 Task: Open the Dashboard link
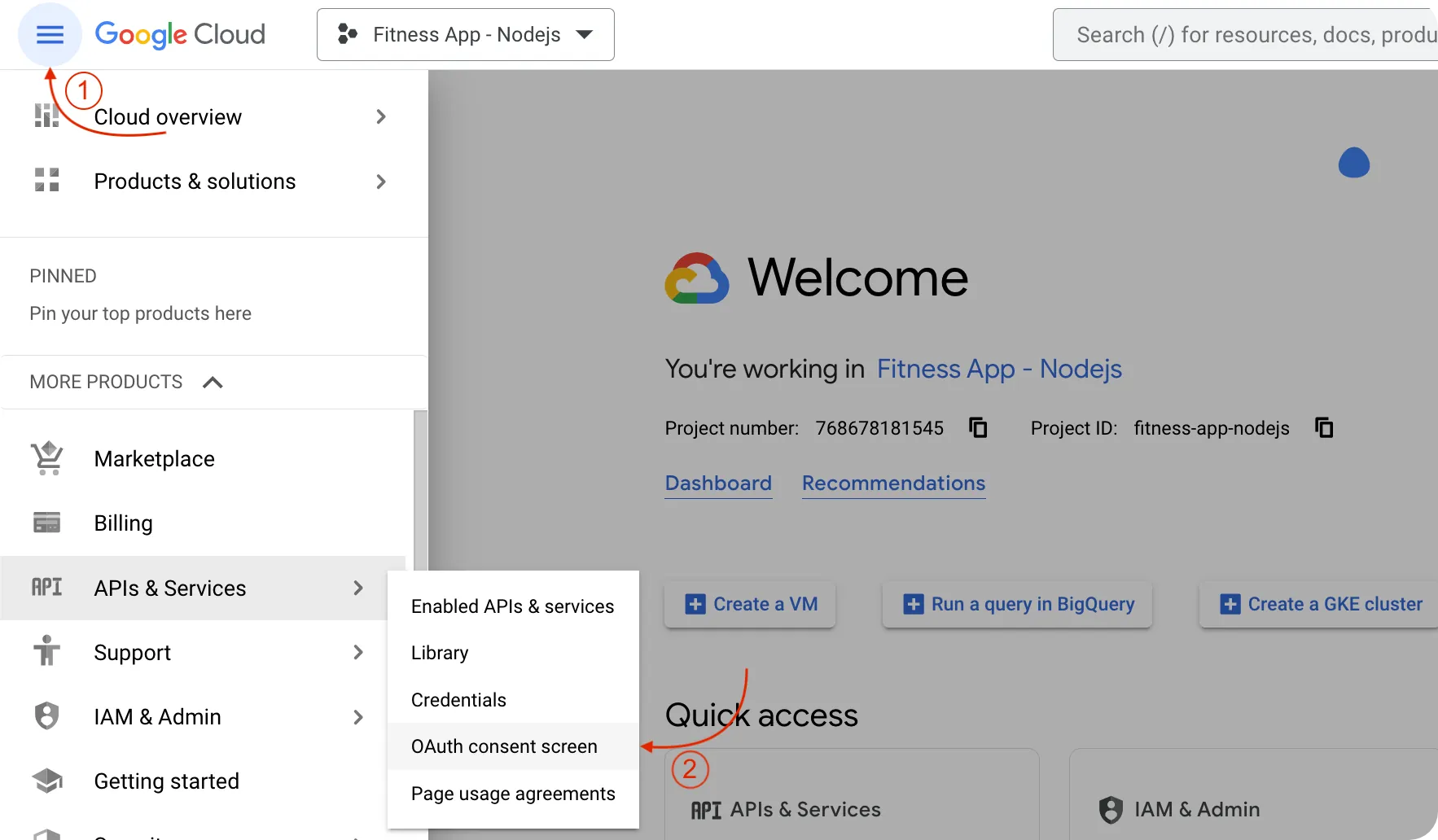[718, 483]
